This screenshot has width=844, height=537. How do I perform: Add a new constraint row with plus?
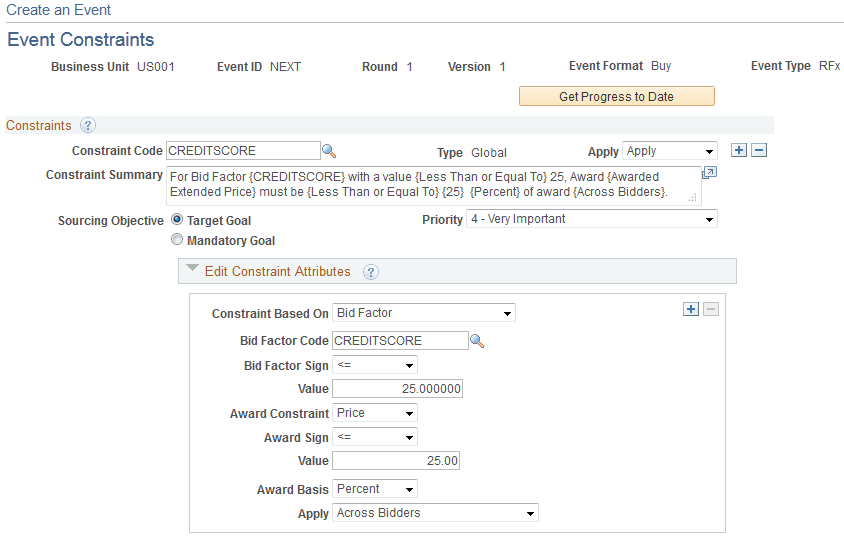(739, 150)
